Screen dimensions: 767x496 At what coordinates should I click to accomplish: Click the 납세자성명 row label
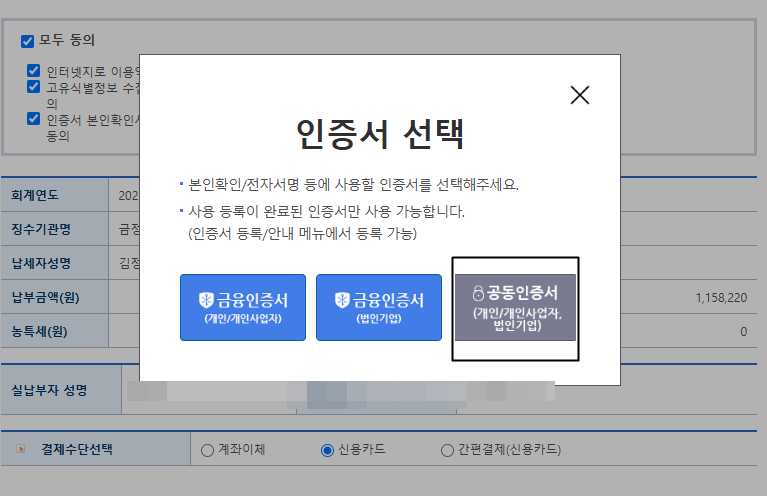tap(41, 263)
